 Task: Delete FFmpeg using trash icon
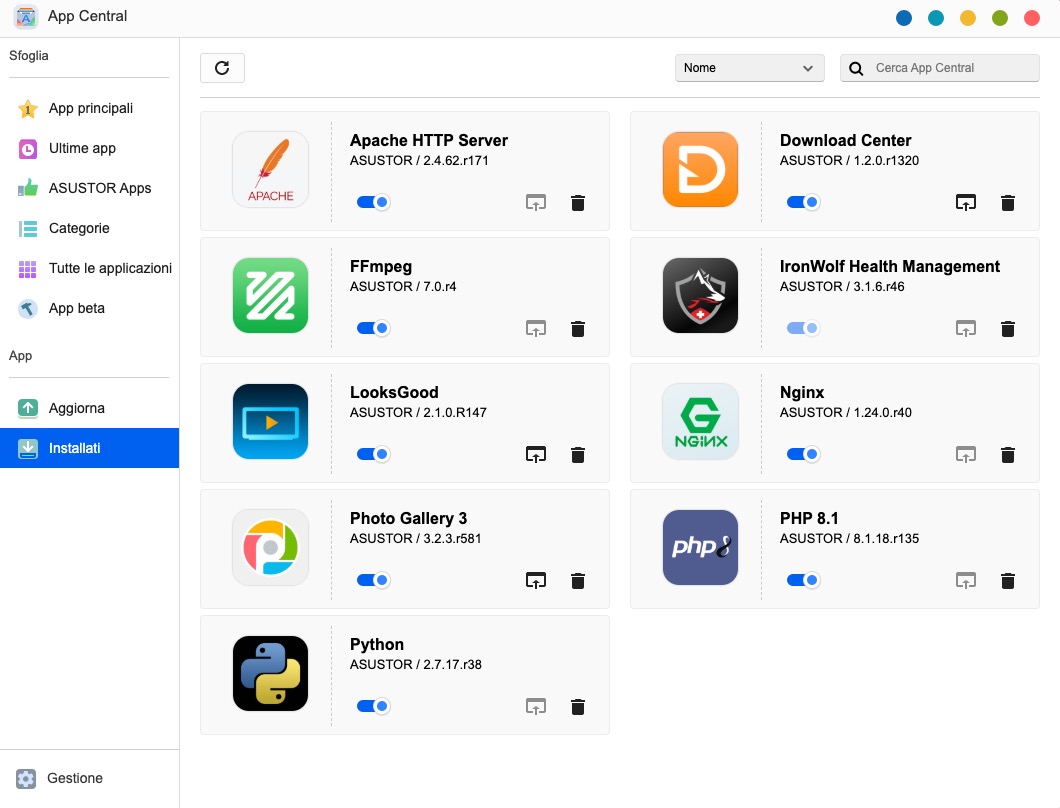coord(578,329)
